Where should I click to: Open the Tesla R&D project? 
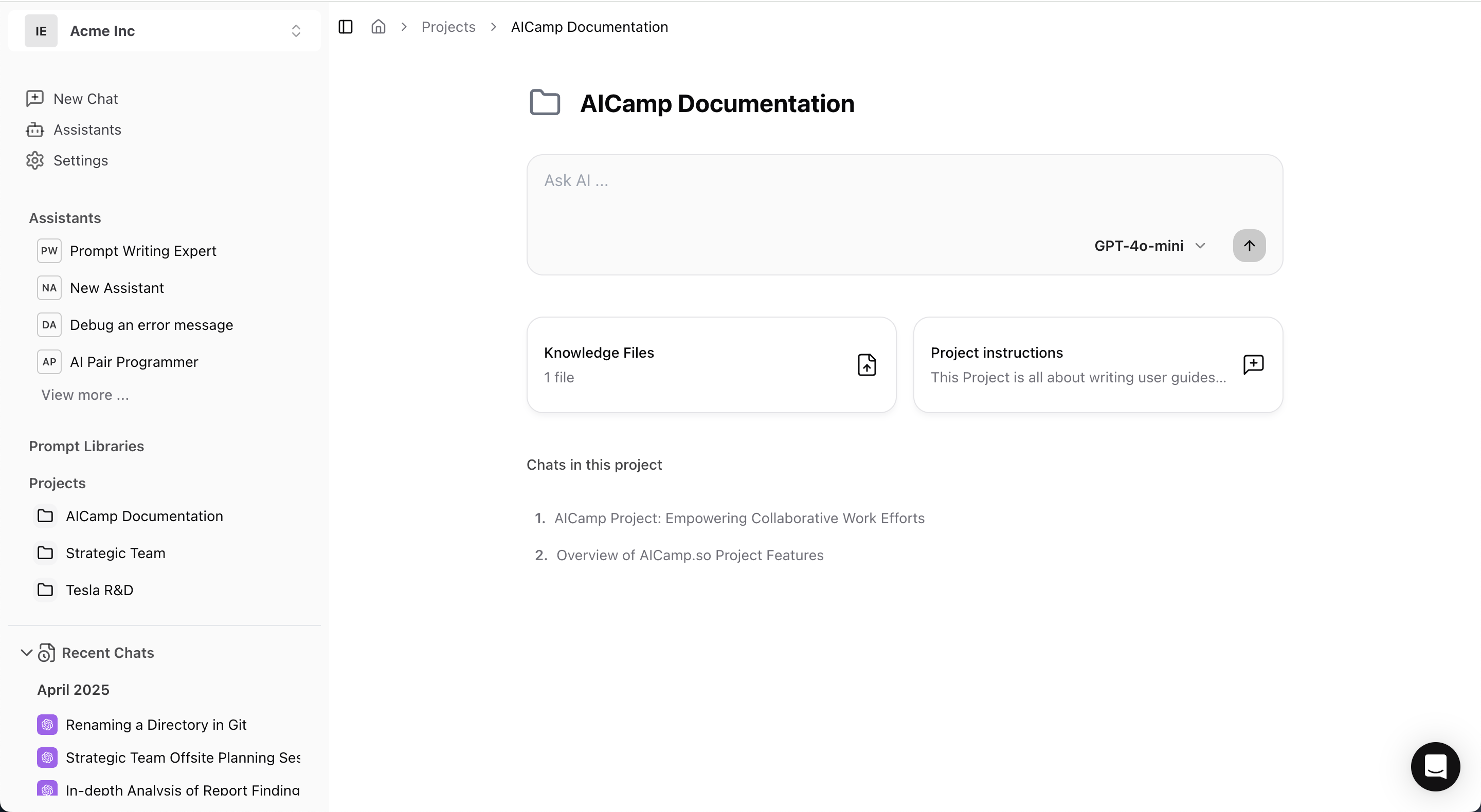coord(99,589)
